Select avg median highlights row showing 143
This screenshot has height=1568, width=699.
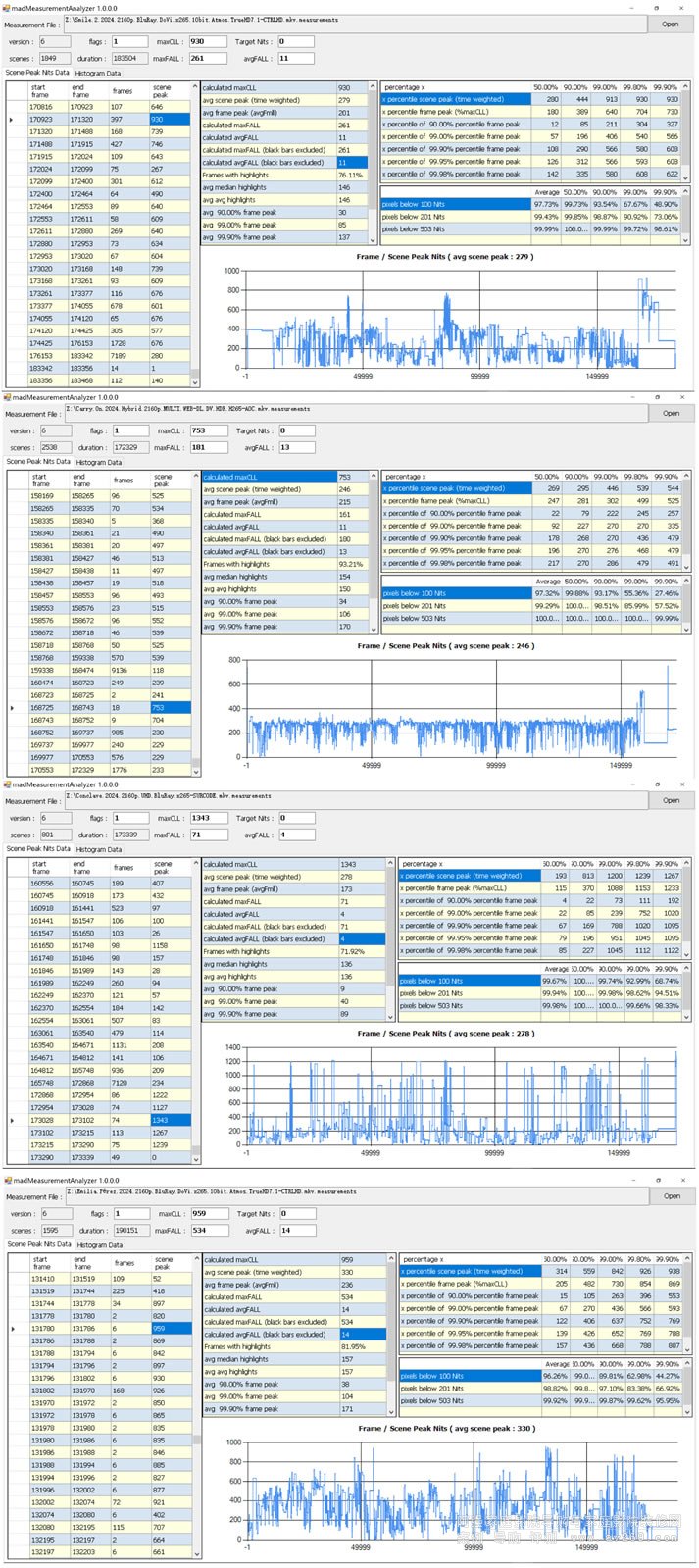click(284, 964)
